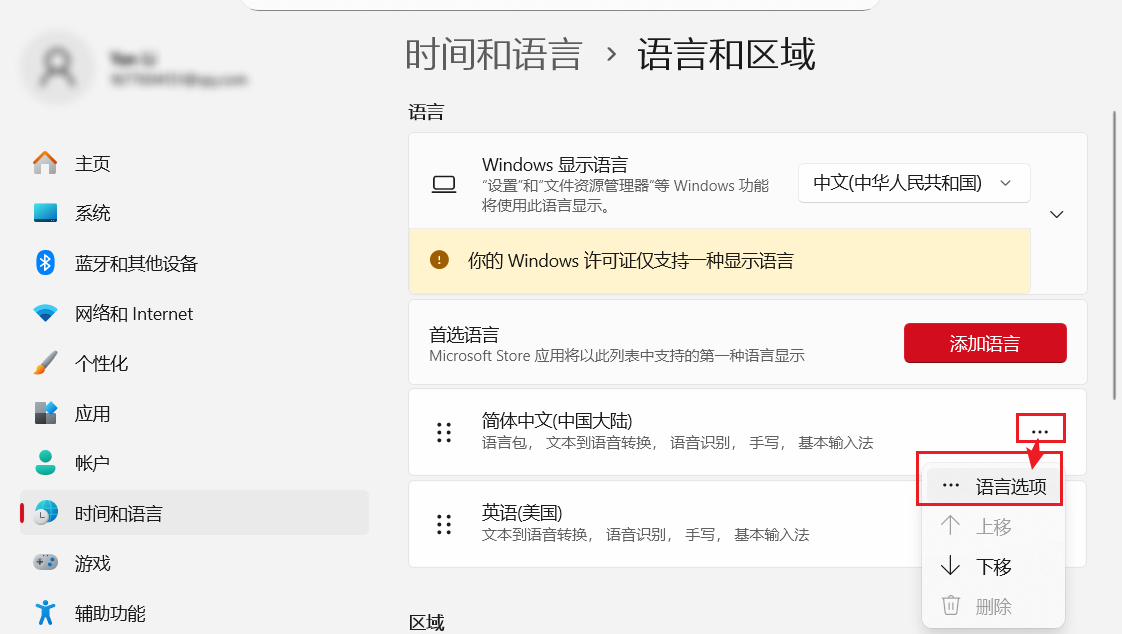1122x634 pixels.
Task: Click the laptop icon beside Windows 显示语言
Action: point(444,185)
